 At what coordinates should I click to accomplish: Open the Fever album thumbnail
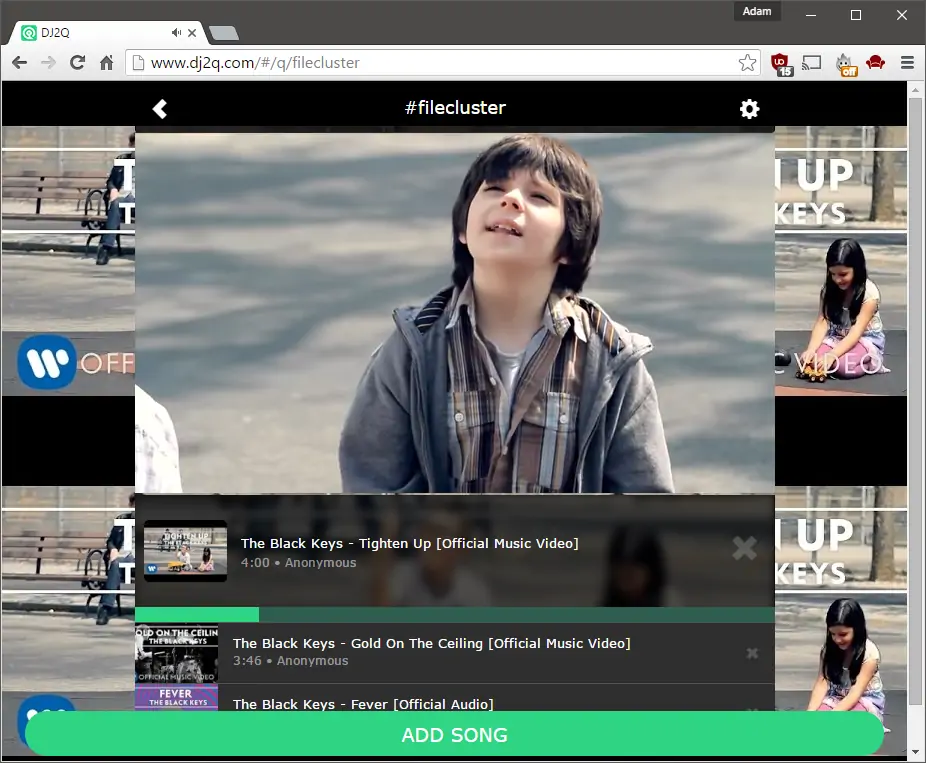click(x=177, y=697)
